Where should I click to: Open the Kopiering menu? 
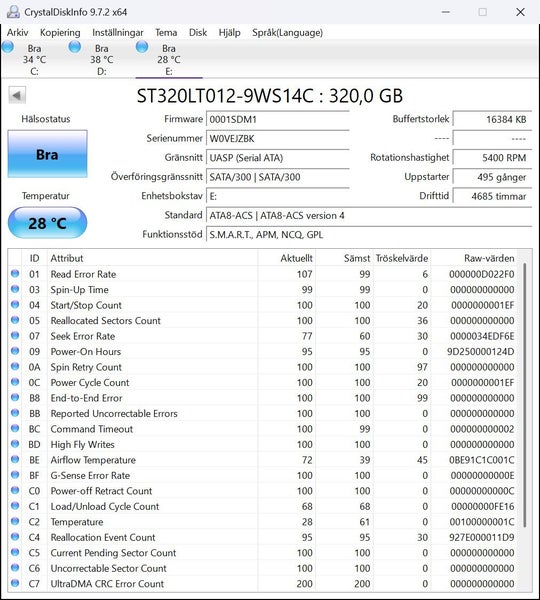click(x=60, y=33)
